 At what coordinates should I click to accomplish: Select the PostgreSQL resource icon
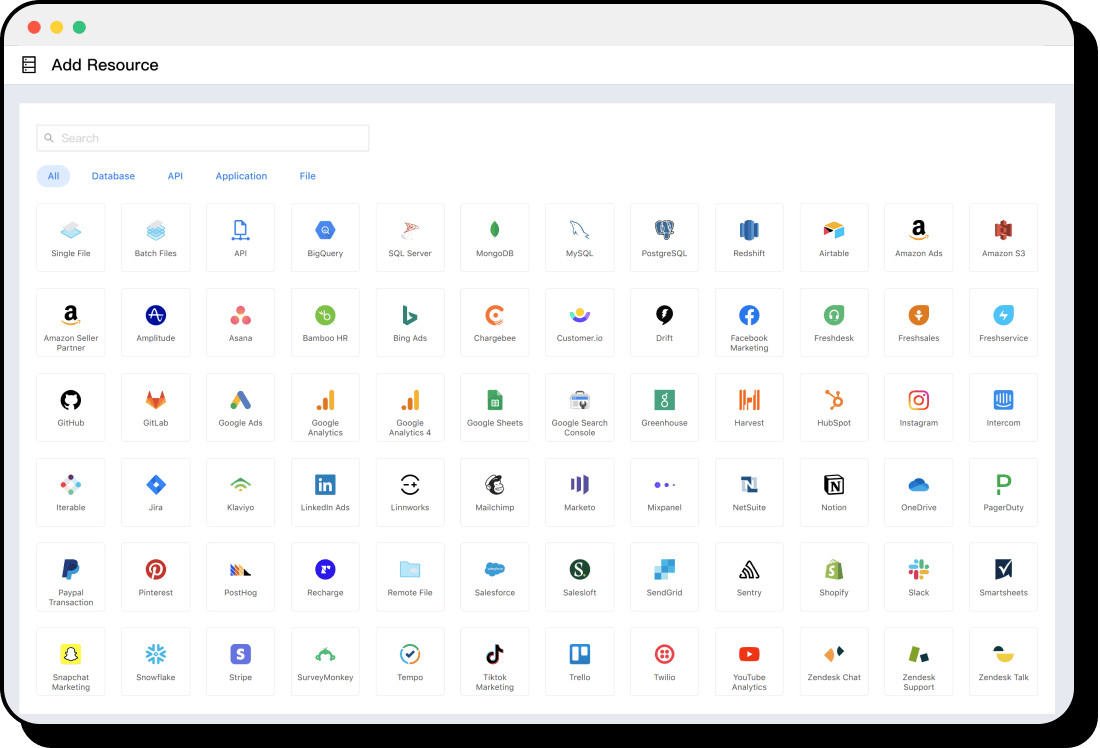click(664, 230)
